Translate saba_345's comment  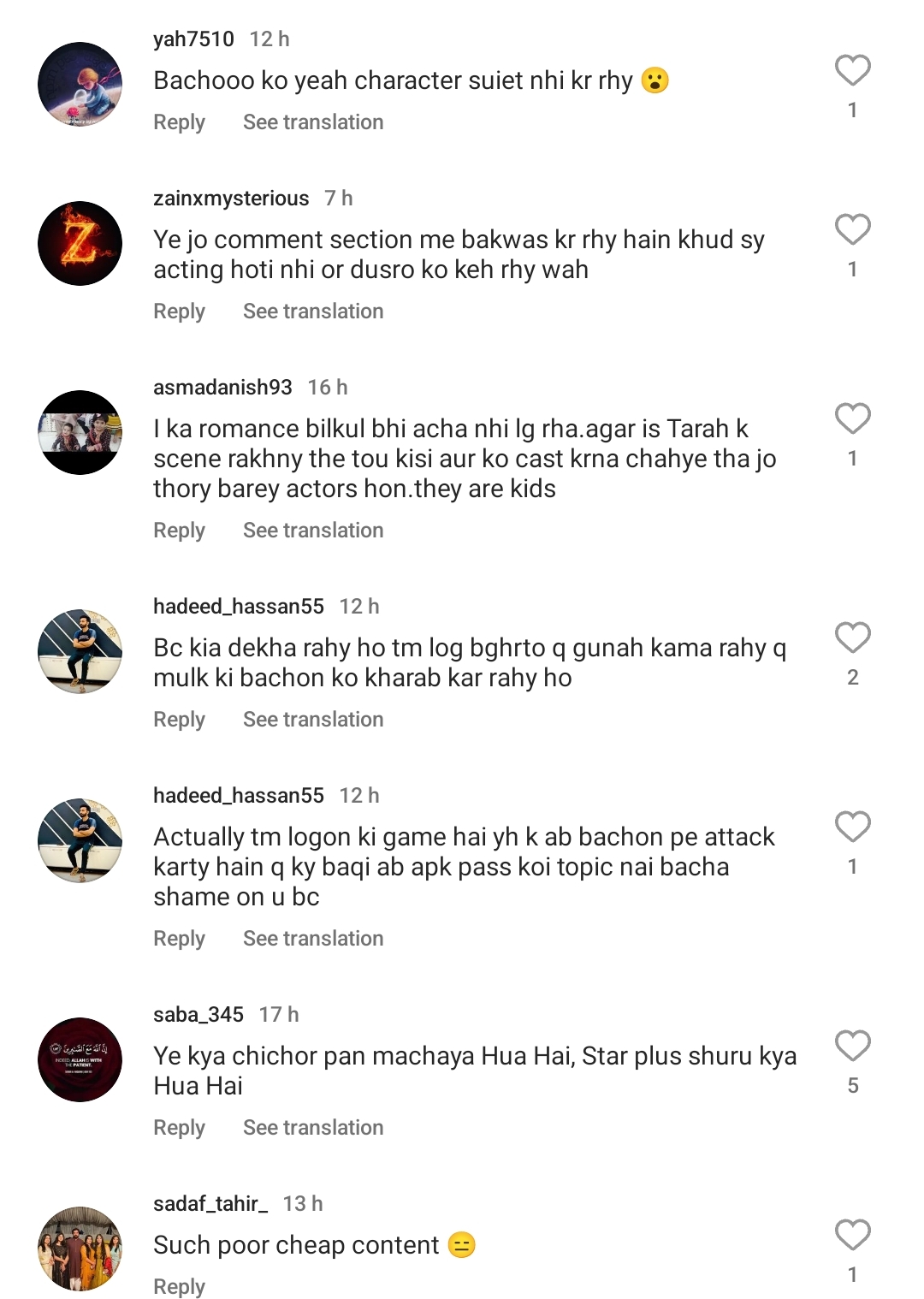(313, 1128)
